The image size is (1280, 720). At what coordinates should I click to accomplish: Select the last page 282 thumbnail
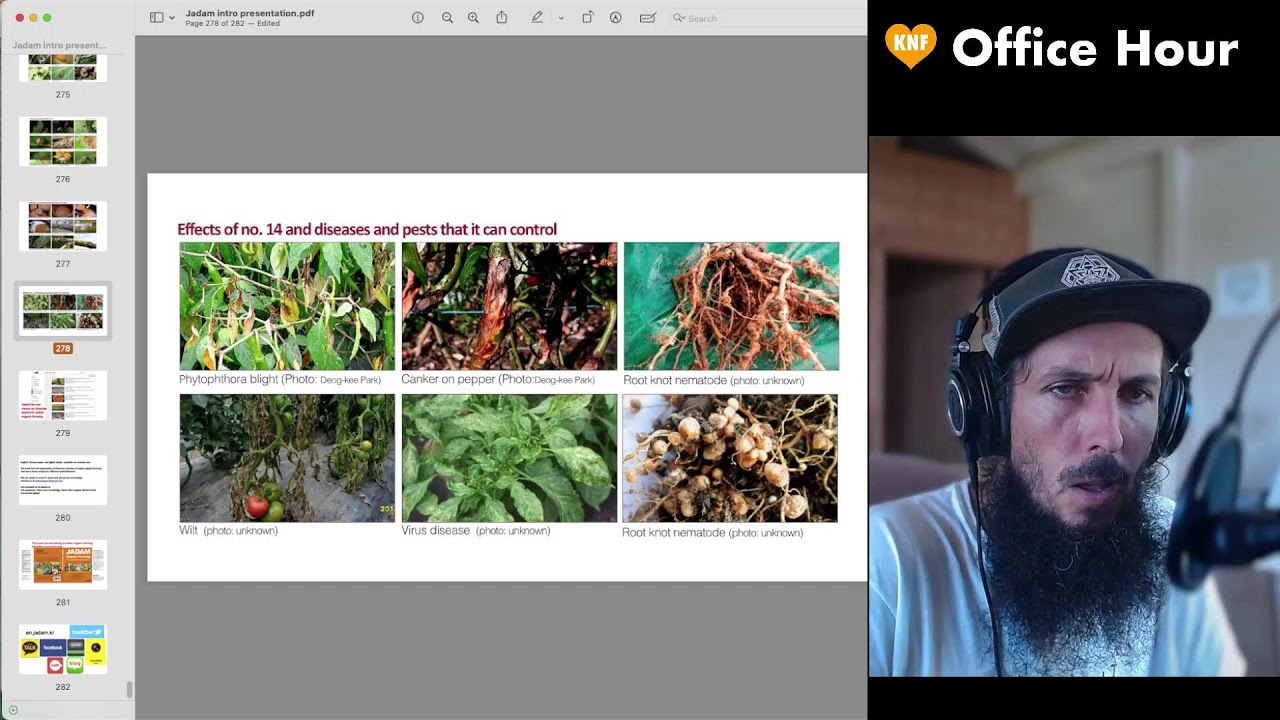pyautogui.click(x=63, y=650)
